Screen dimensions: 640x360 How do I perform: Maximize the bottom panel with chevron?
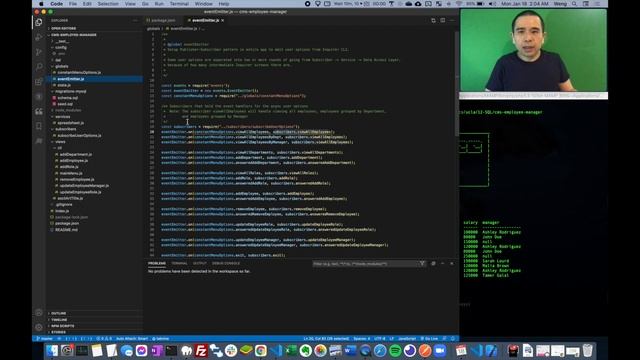(442, 264)
